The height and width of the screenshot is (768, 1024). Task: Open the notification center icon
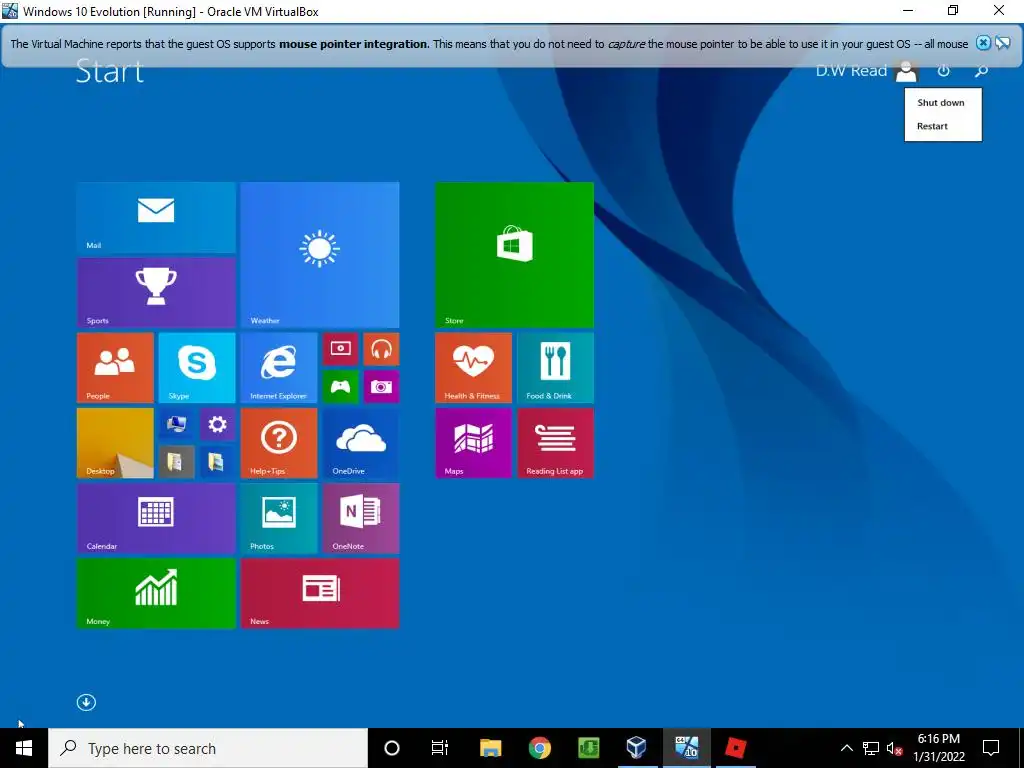[991, 748]
